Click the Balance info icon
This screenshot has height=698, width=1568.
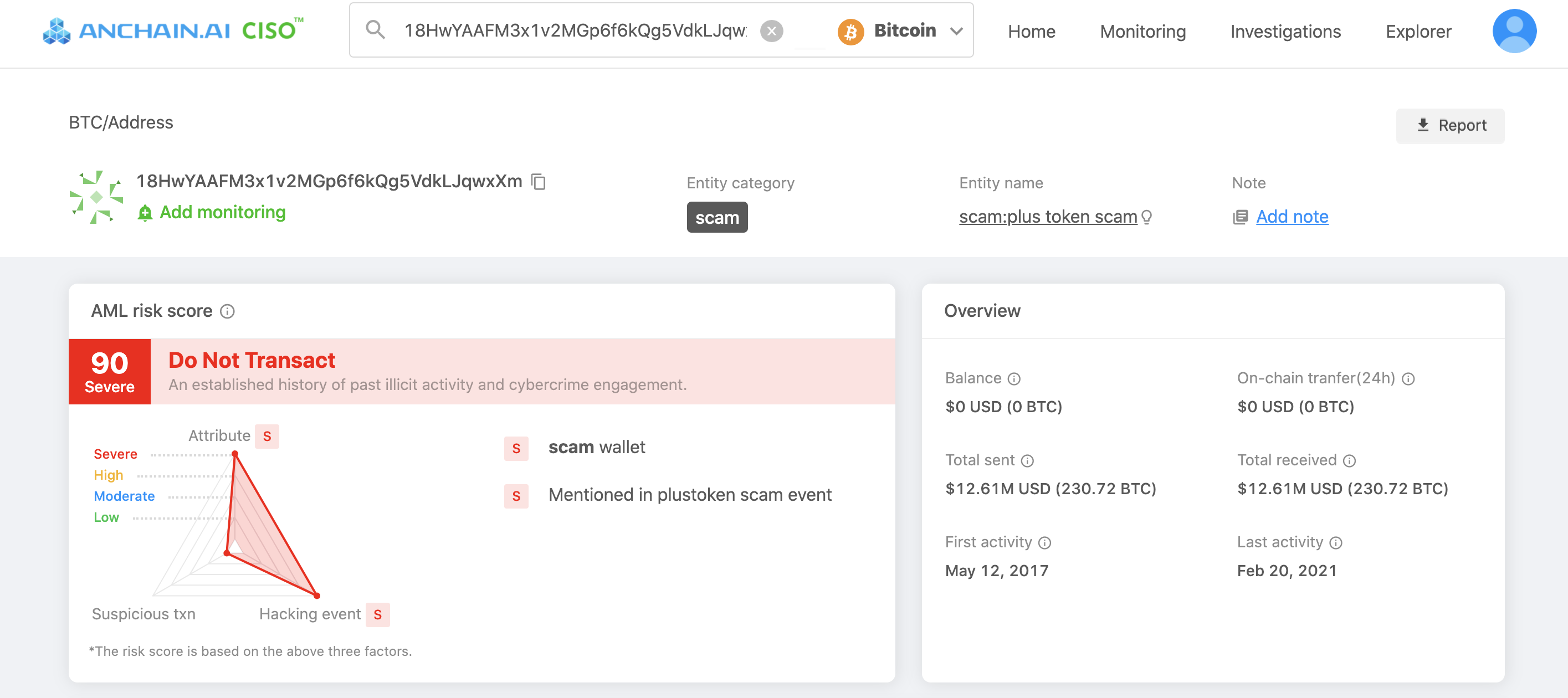click(1013, 379)
